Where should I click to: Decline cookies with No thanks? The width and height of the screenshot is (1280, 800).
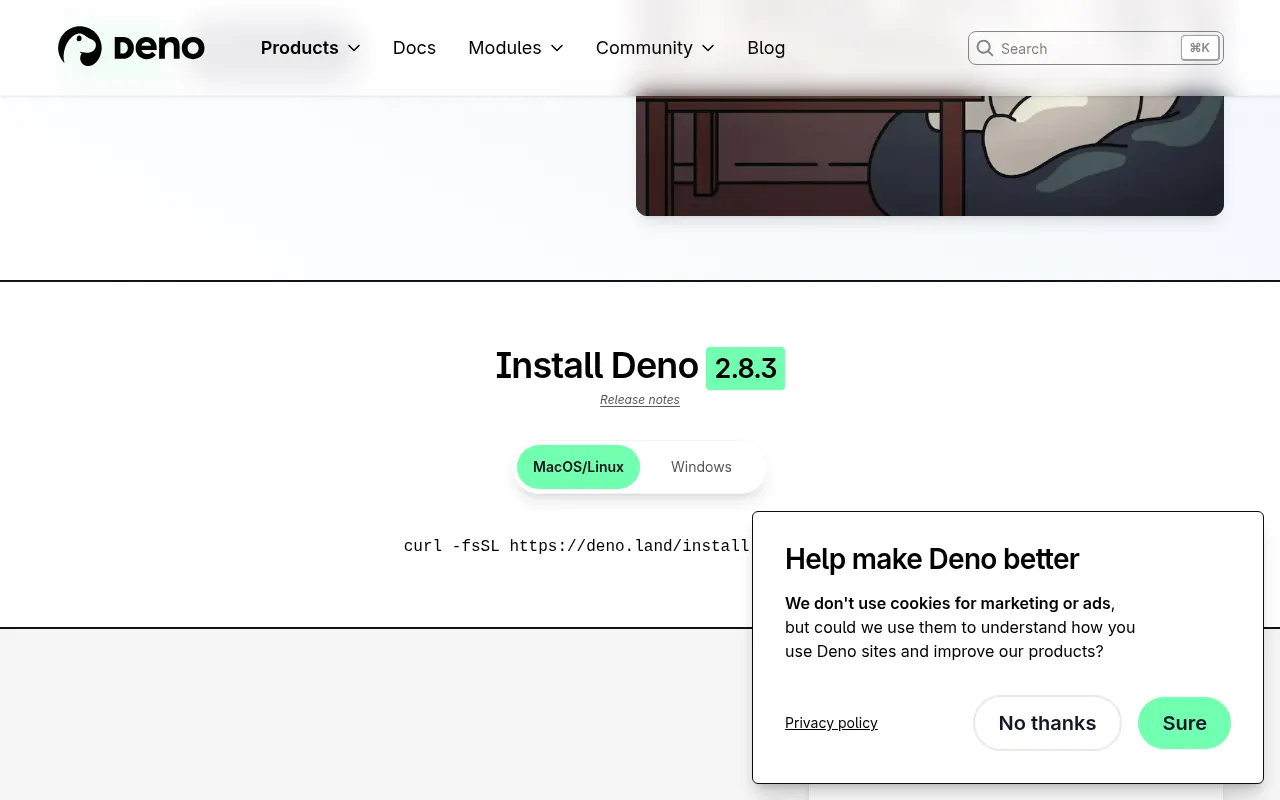(1047, 723)
